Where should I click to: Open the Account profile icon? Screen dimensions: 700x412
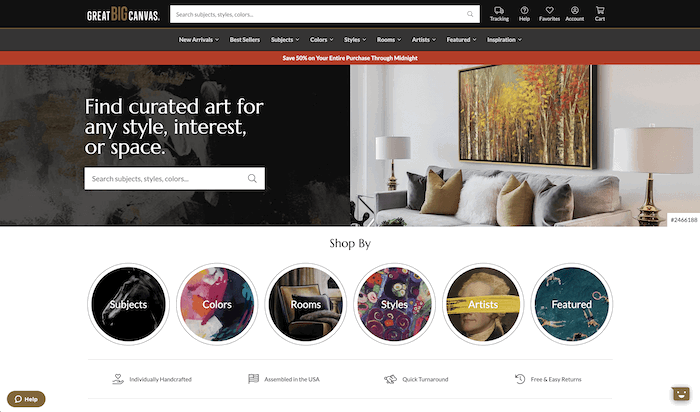coord(575,10)
